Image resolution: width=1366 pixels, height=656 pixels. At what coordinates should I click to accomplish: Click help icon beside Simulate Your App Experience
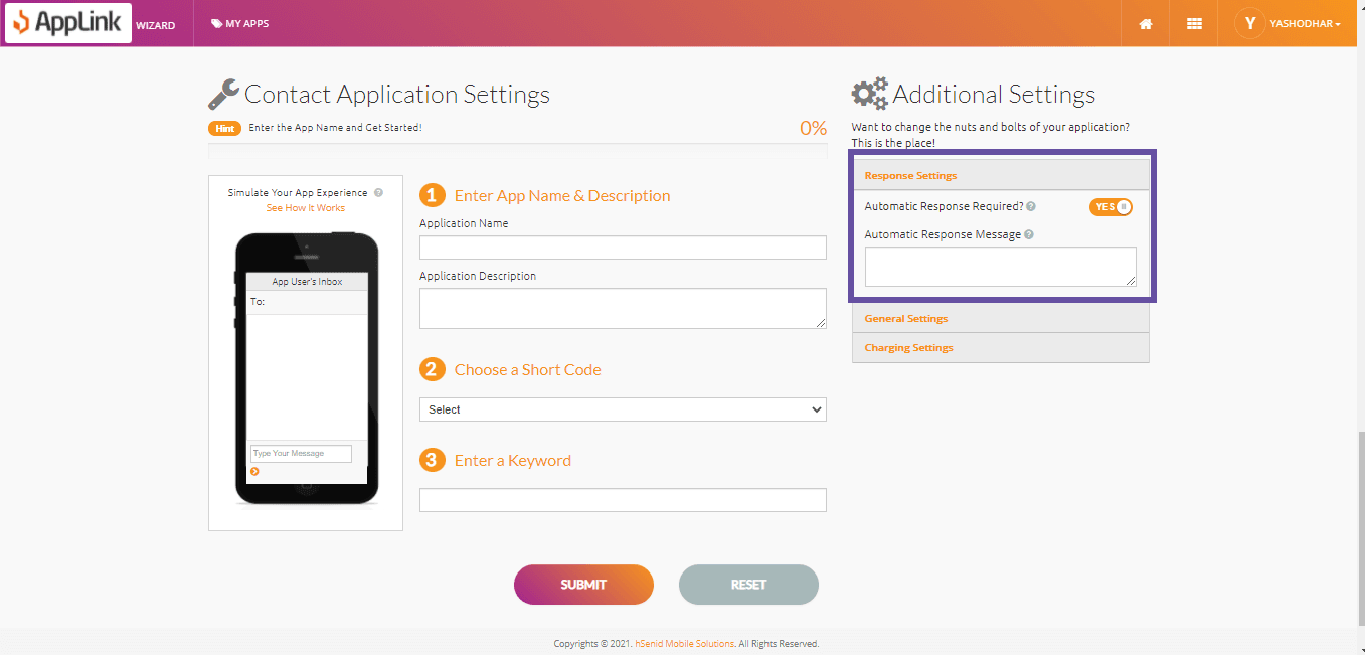pyautogui.click(x=378, y=192)
